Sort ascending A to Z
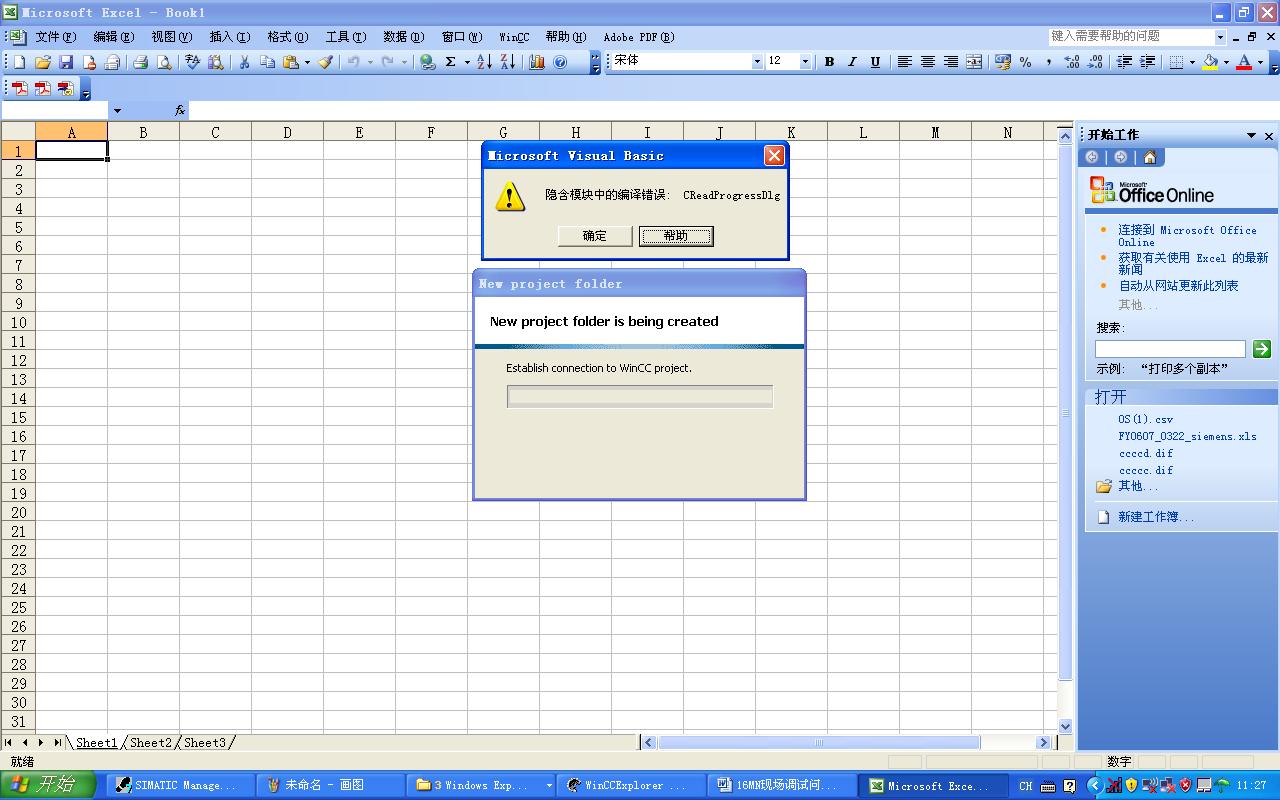Viewport: 1280px width, 800px height. 484,62
